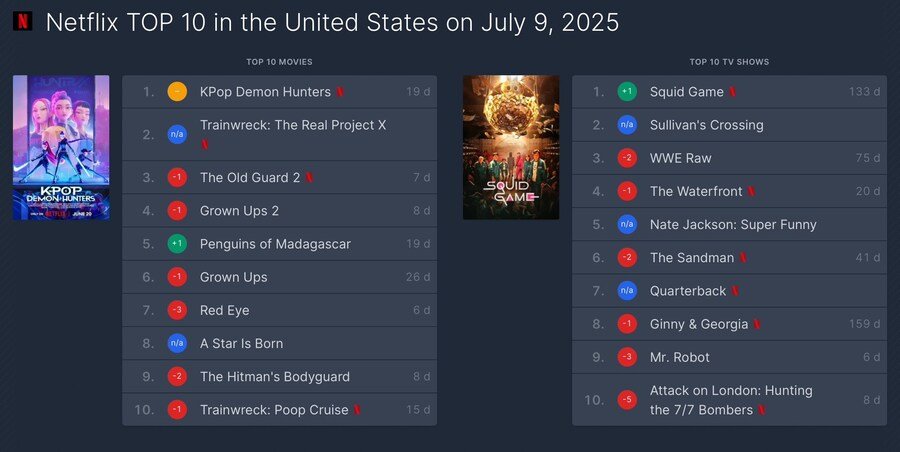900x452 pixels.
Task: Open The Old Guard 2 title link
Action: 250,178
